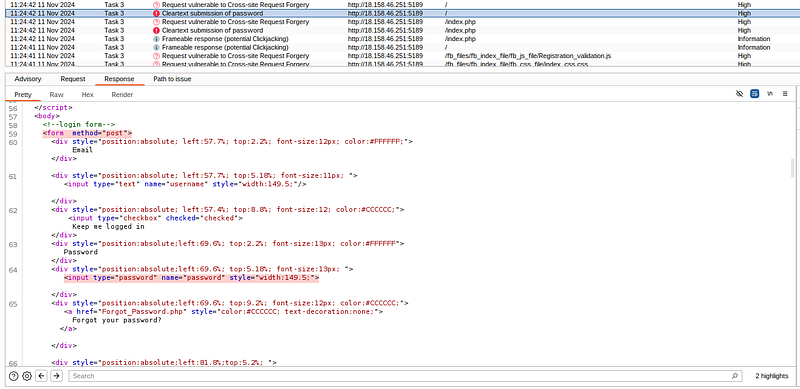800x389 pixels.
Task: Toggle the blue line-wrap icon
Action: [755, 94]
